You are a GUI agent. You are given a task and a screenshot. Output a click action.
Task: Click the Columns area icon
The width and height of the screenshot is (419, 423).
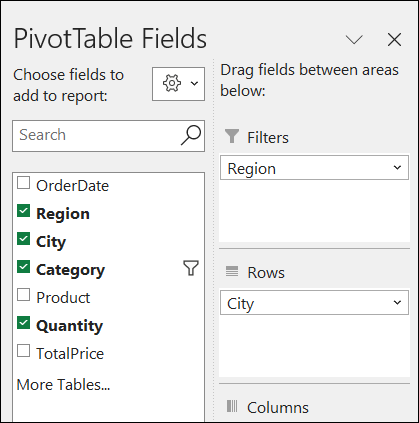pos(232,406)
